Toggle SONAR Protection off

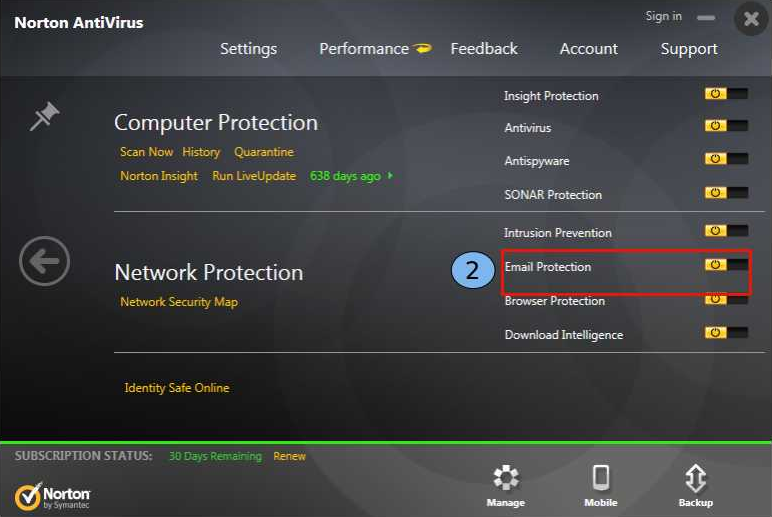coord(726,192)
